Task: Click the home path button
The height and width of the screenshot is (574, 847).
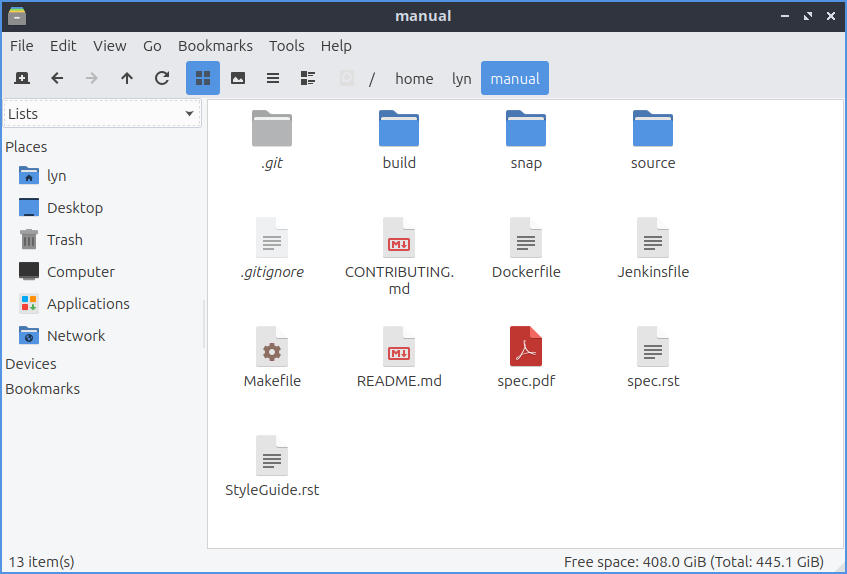Action: point(414,79)
